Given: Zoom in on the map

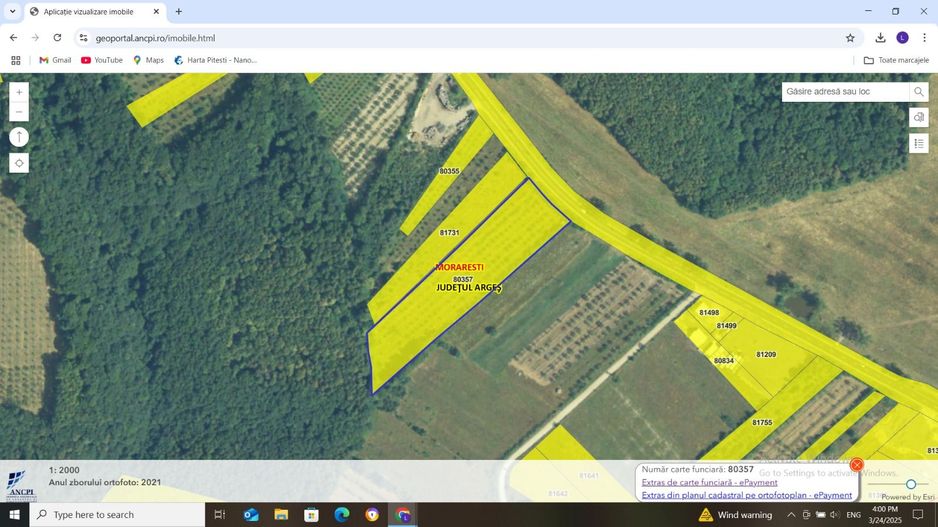Looking at the screenshot, I should pos(19,92).
